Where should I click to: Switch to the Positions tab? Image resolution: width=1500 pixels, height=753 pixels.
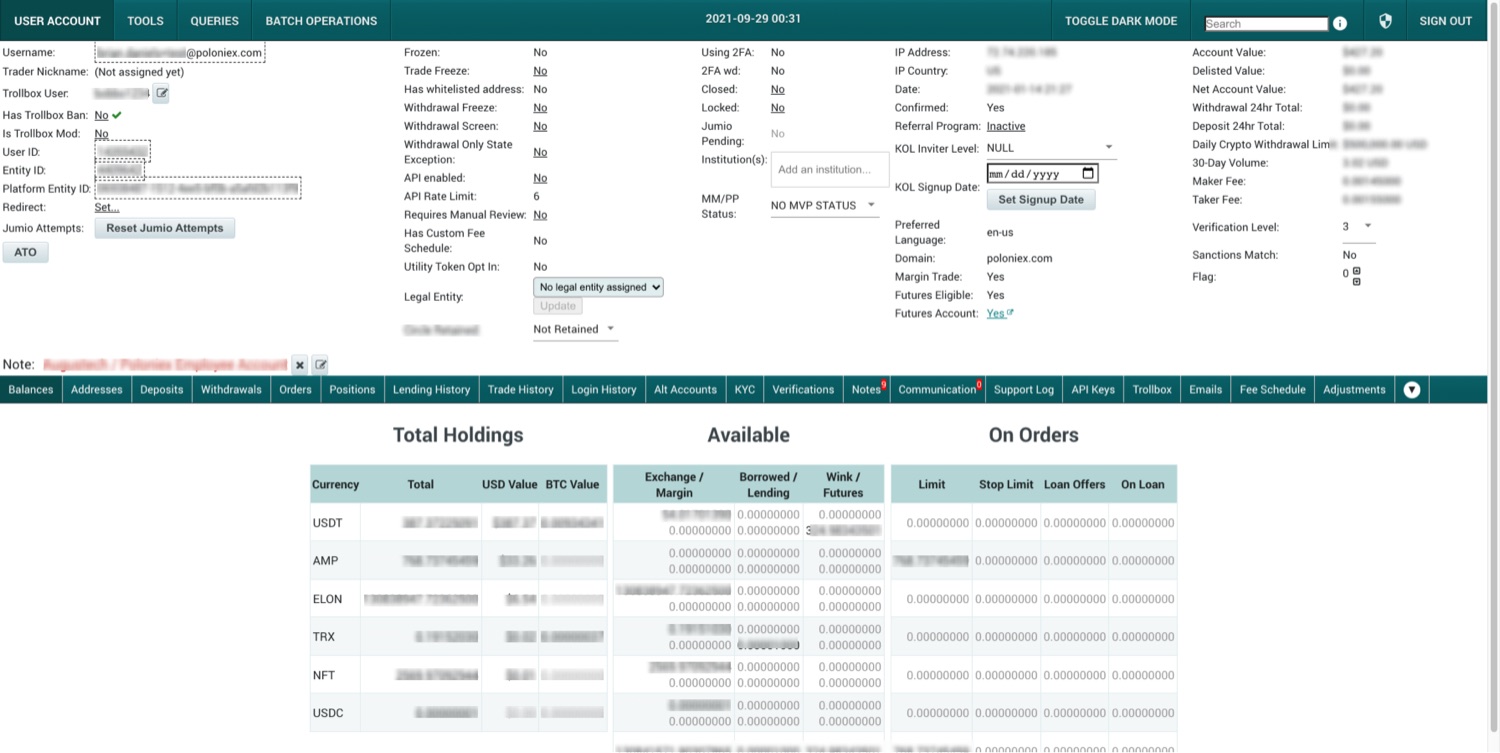coord(352,390)
